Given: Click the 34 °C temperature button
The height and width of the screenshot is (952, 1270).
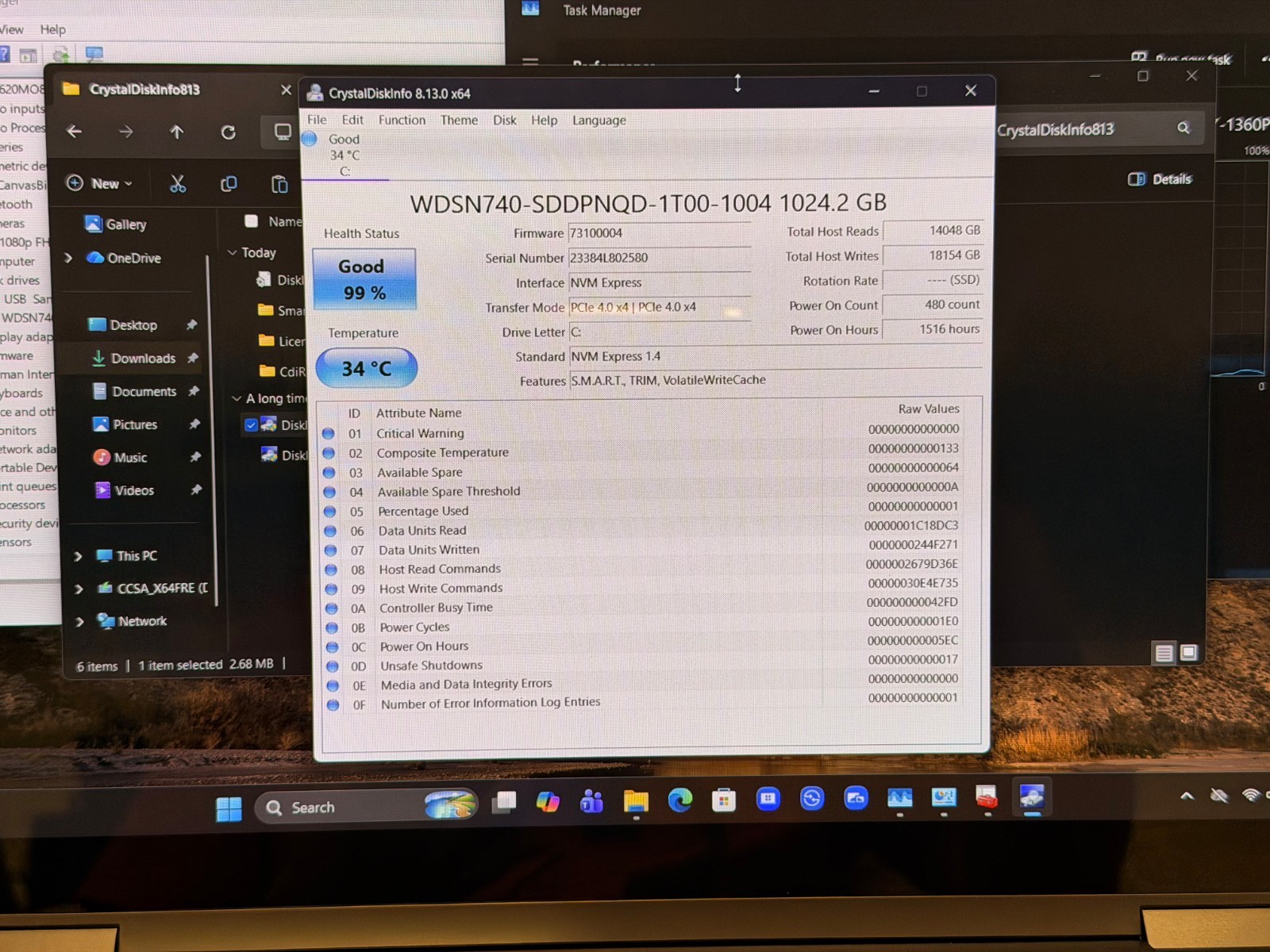Looking at the screenshot, I should (366, 368).
